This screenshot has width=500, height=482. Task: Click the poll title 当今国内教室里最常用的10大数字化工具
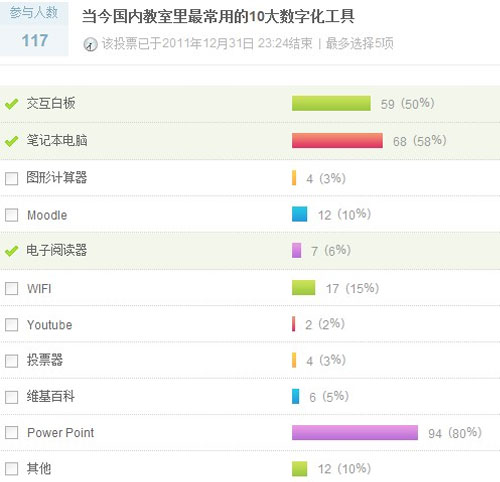tap(218, 16)
